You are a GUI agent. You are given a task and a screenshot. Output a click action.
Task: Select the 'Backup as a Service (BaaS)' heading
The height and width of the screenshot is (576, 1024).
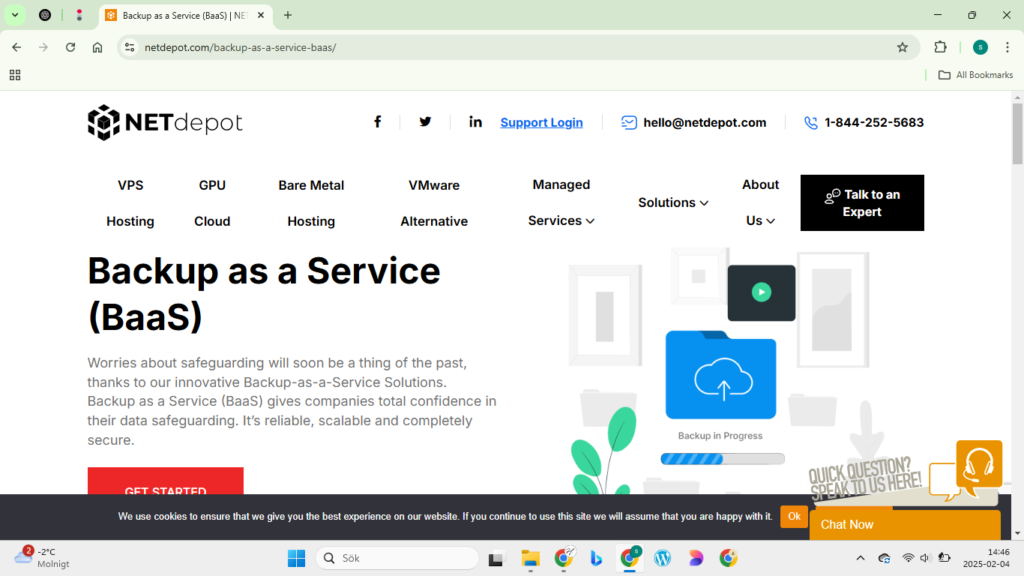pos(264,293)
